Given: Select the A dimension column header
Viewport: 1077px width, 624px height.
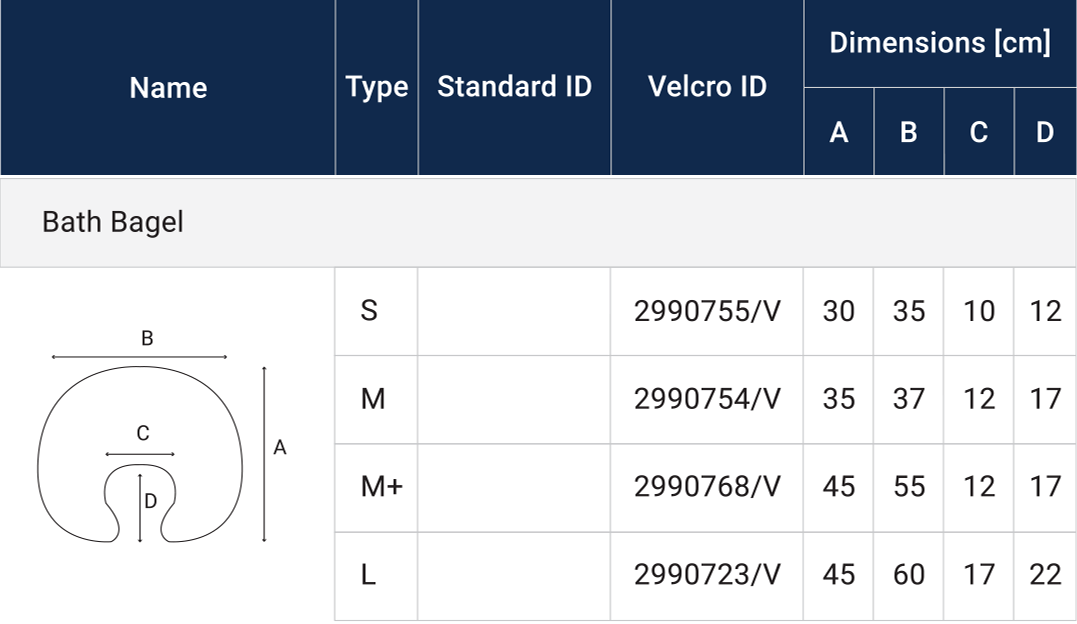Looking at the screenshot, I should (x=839, y=132).
